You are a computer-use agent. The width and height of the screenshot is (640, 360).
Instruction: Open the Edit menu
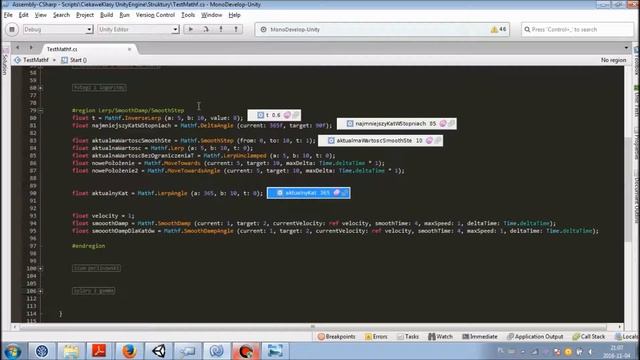point(24,15)
